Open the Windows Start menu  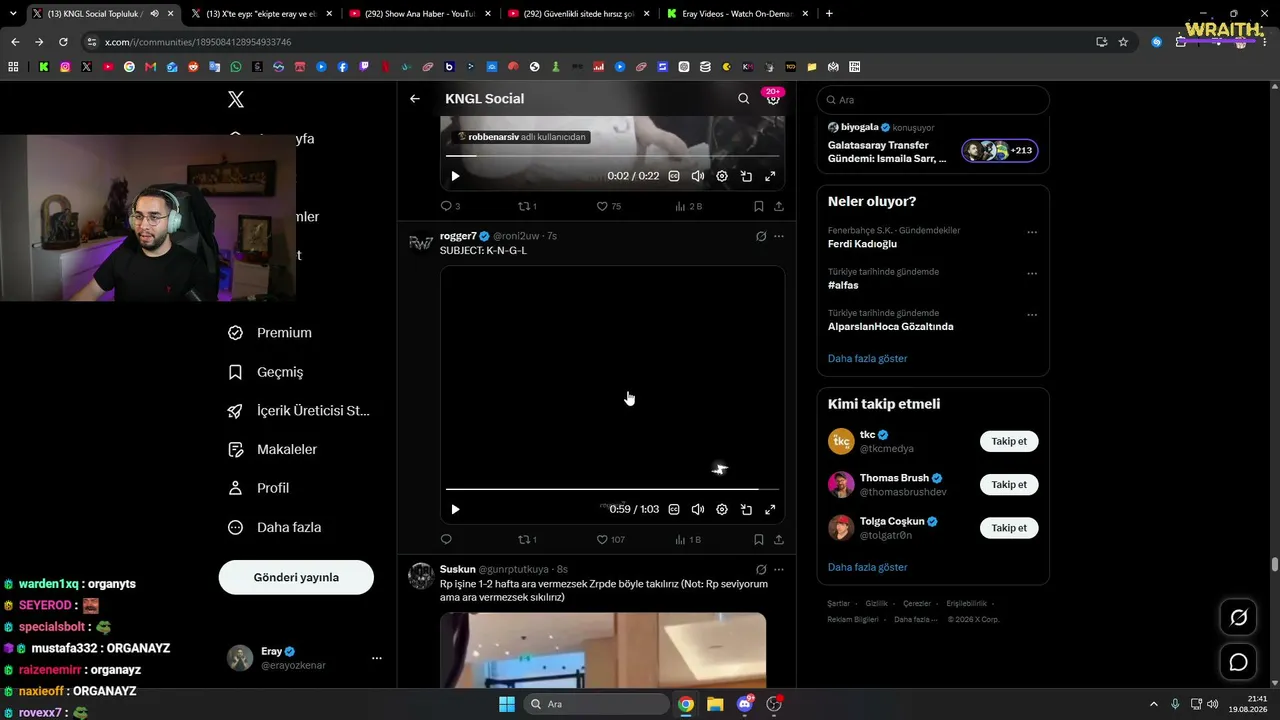click(507, 704)
